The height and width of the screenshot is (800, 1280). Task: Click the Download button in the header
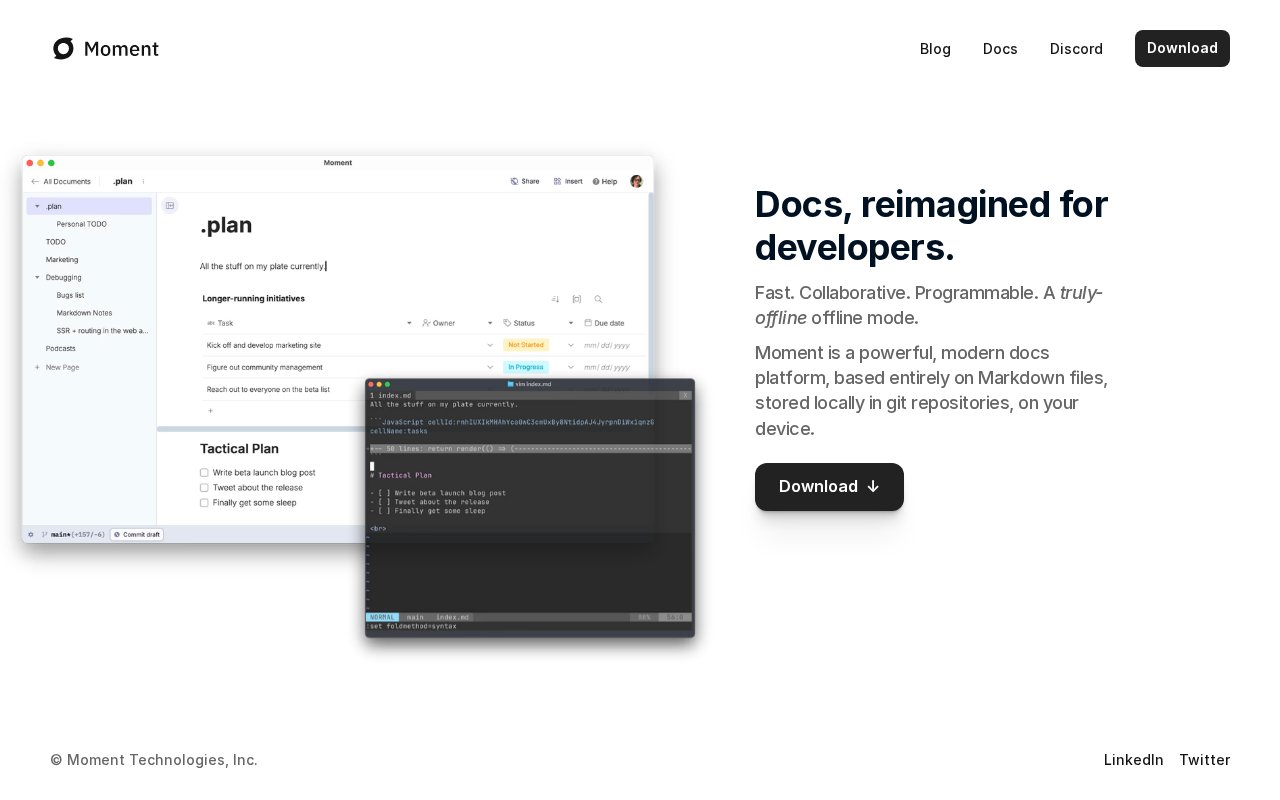[1182, 48]
